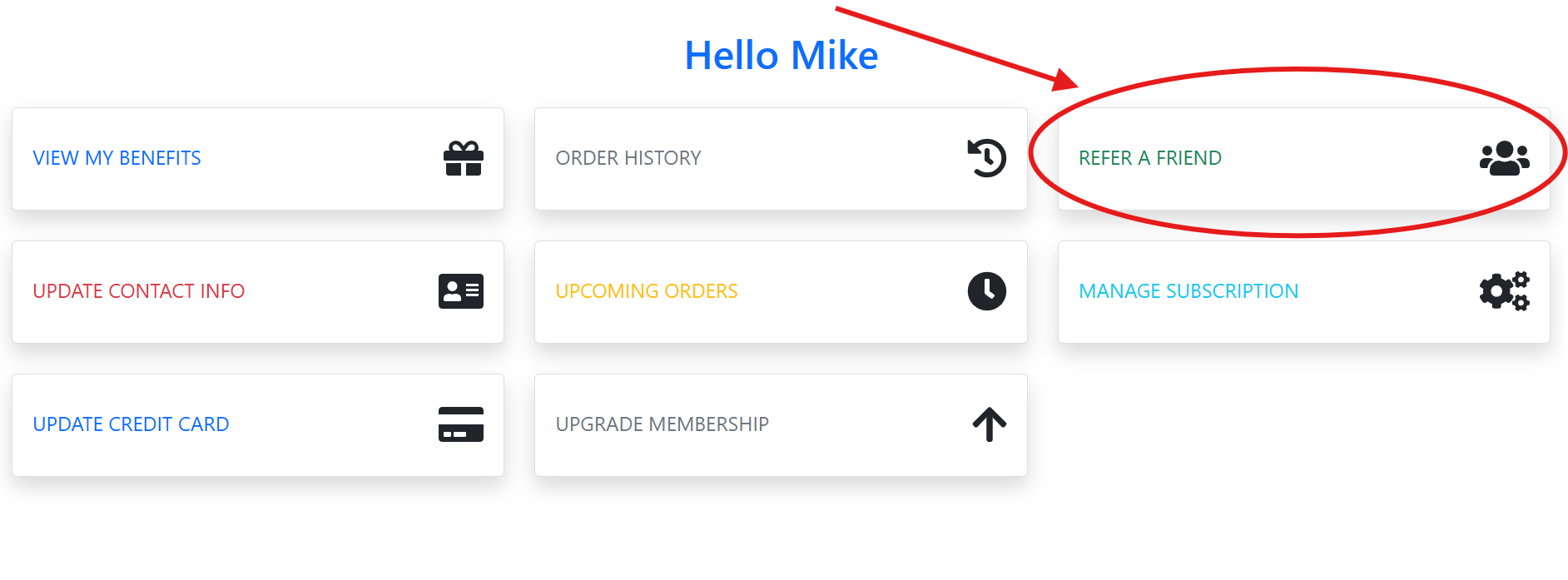The height and width of the screenshot is (580, 1568).
Task: Click blank middle of Update Credit Card card
Action: [x=333, y=424]
